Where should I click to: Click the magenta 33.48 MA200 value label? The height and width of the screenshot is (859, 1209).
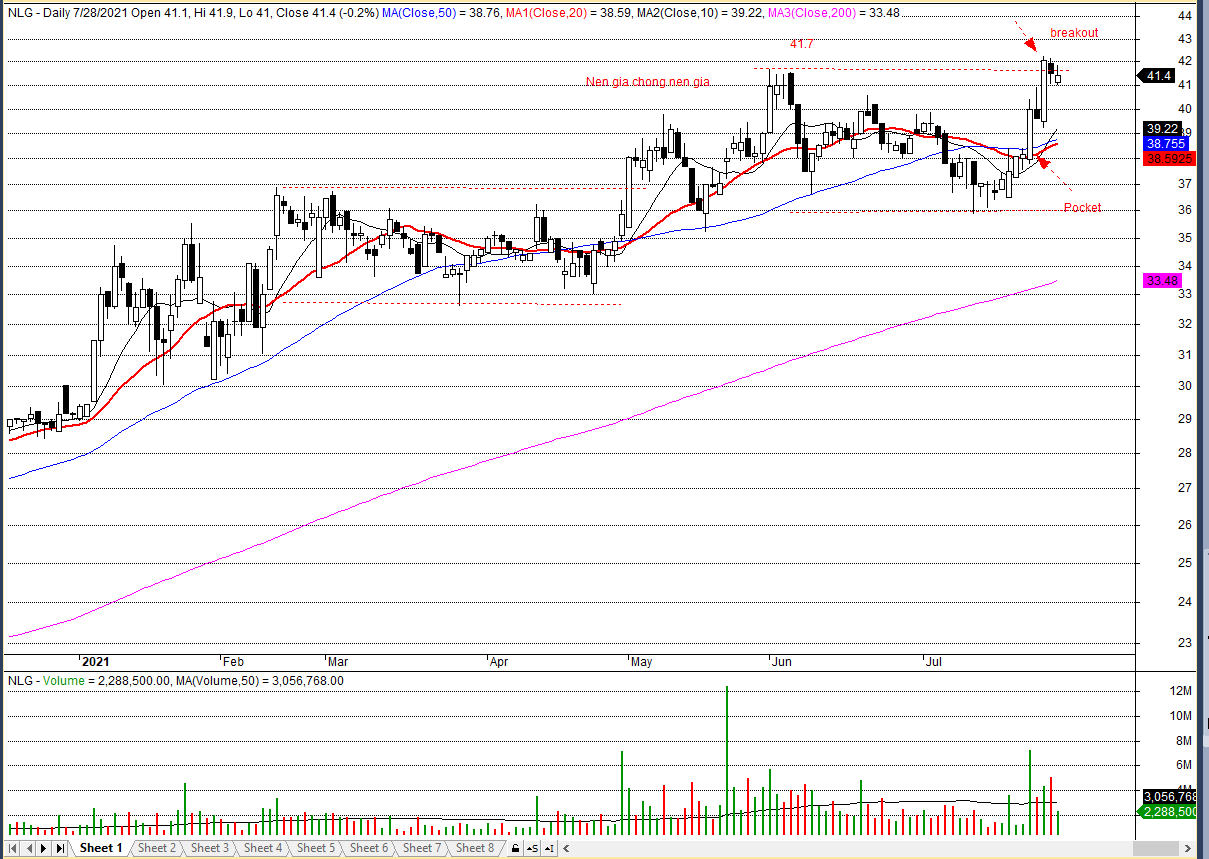point(1160,282)
